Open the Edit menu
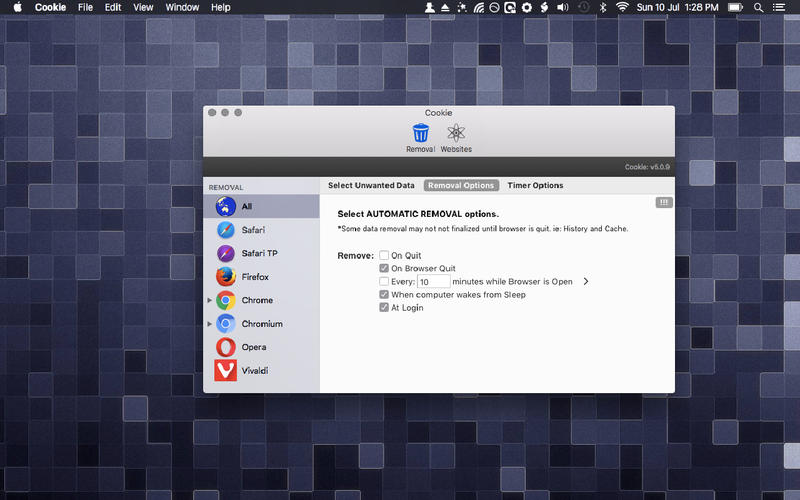The image size is (800, 500). coord(113,7)
